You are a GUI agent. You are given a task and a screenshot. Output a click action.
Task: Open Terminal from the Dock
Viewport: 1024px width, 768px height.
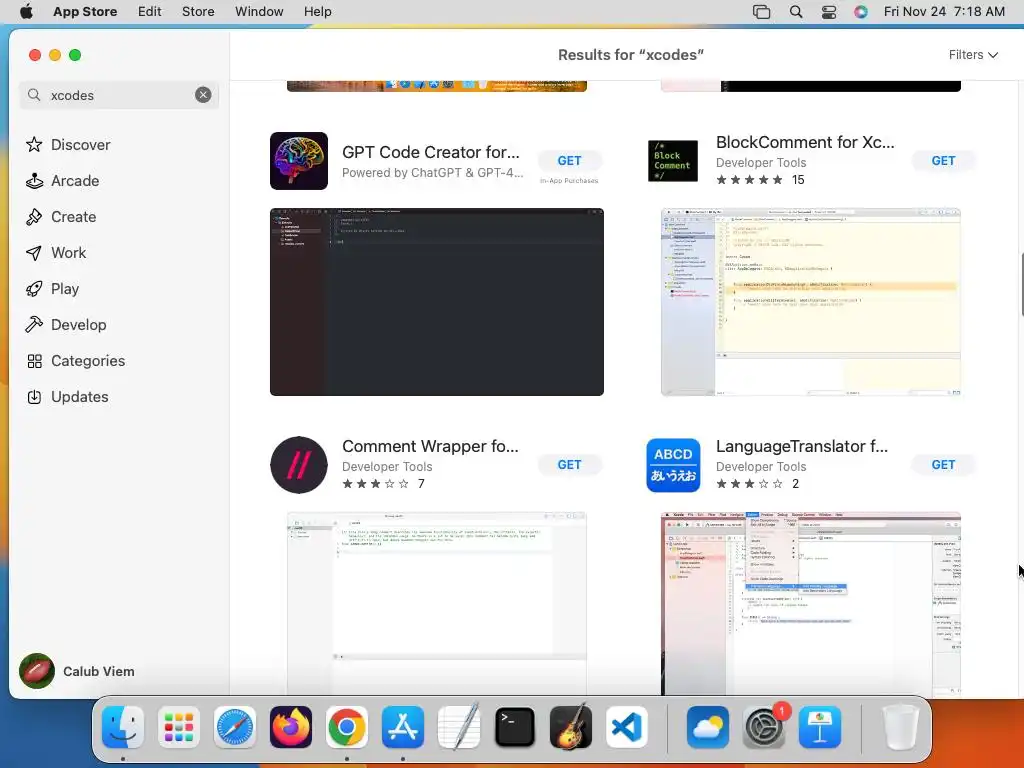[x=515, y=727]
